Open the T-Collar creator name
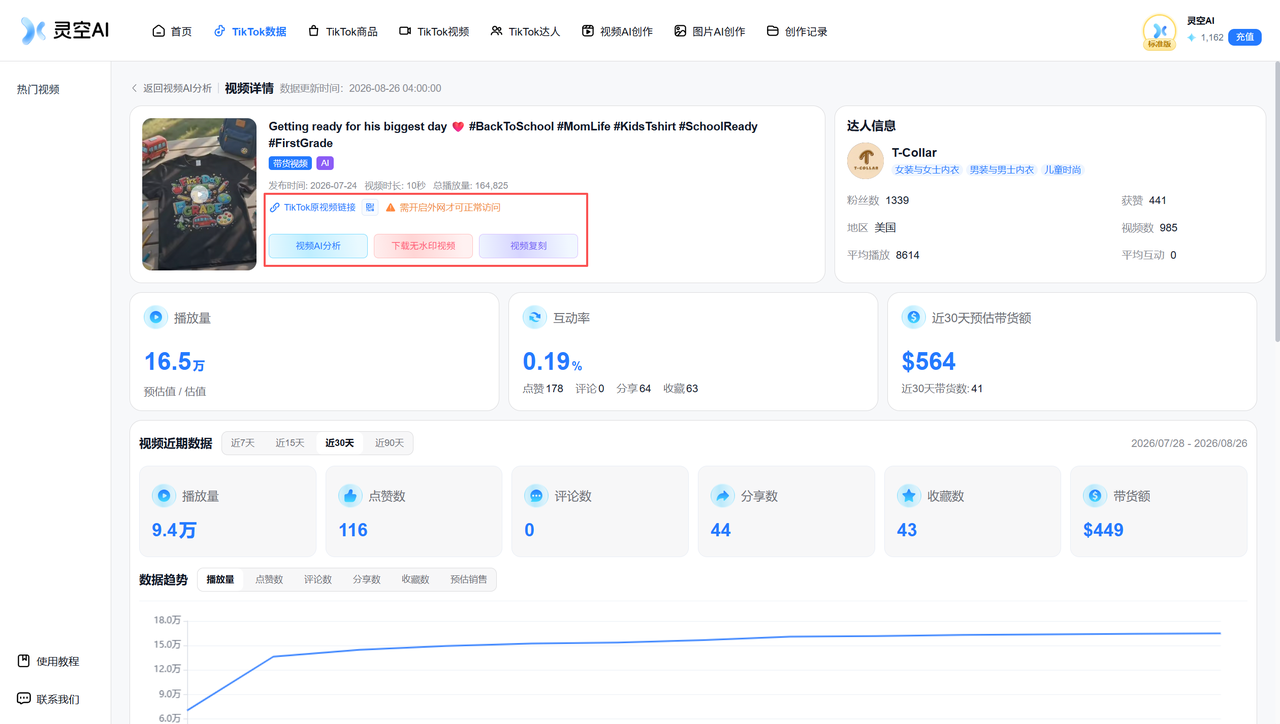Viewport: 1280px width, 724px height. pos(914,153)
